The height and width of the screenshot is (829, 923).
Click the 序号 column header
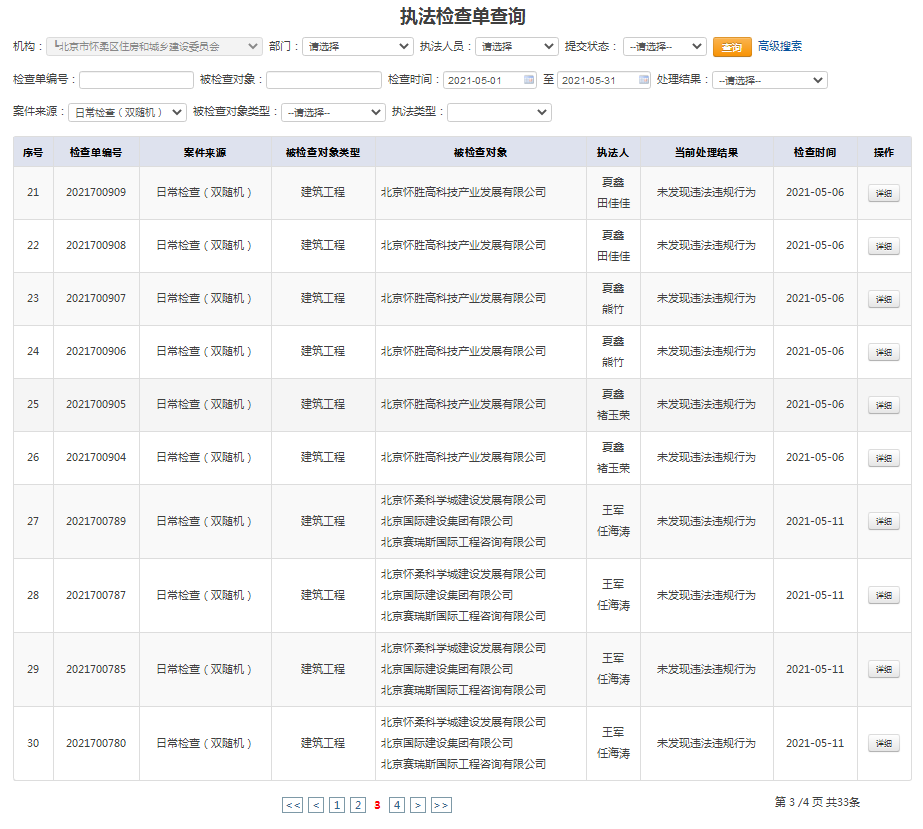click(x=33, y=152)
